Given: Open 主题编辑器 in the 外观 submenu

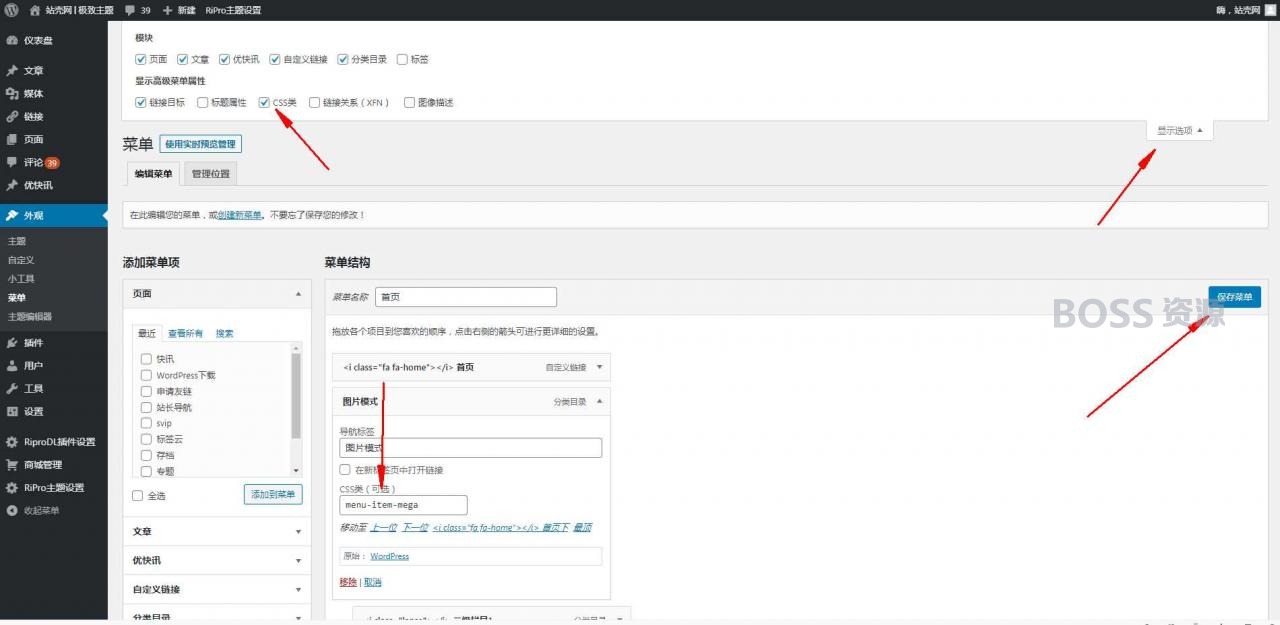Looking at the screenshot, I should [x=30, y=316].
